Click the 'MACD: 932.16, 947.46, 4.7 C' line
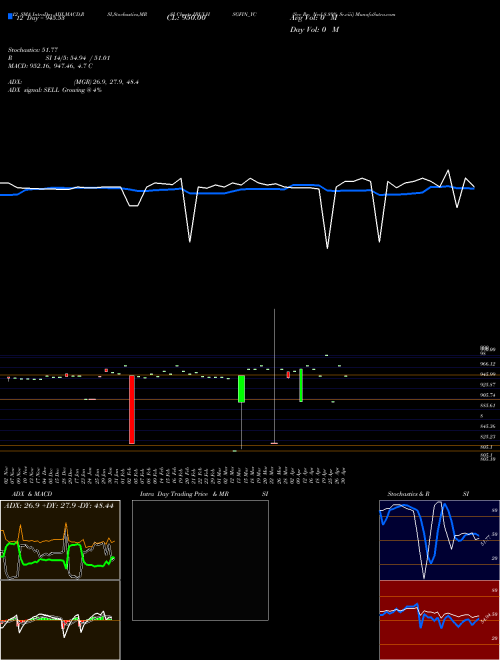This screenshot has height=660, width=500. (x=51, y=66)
